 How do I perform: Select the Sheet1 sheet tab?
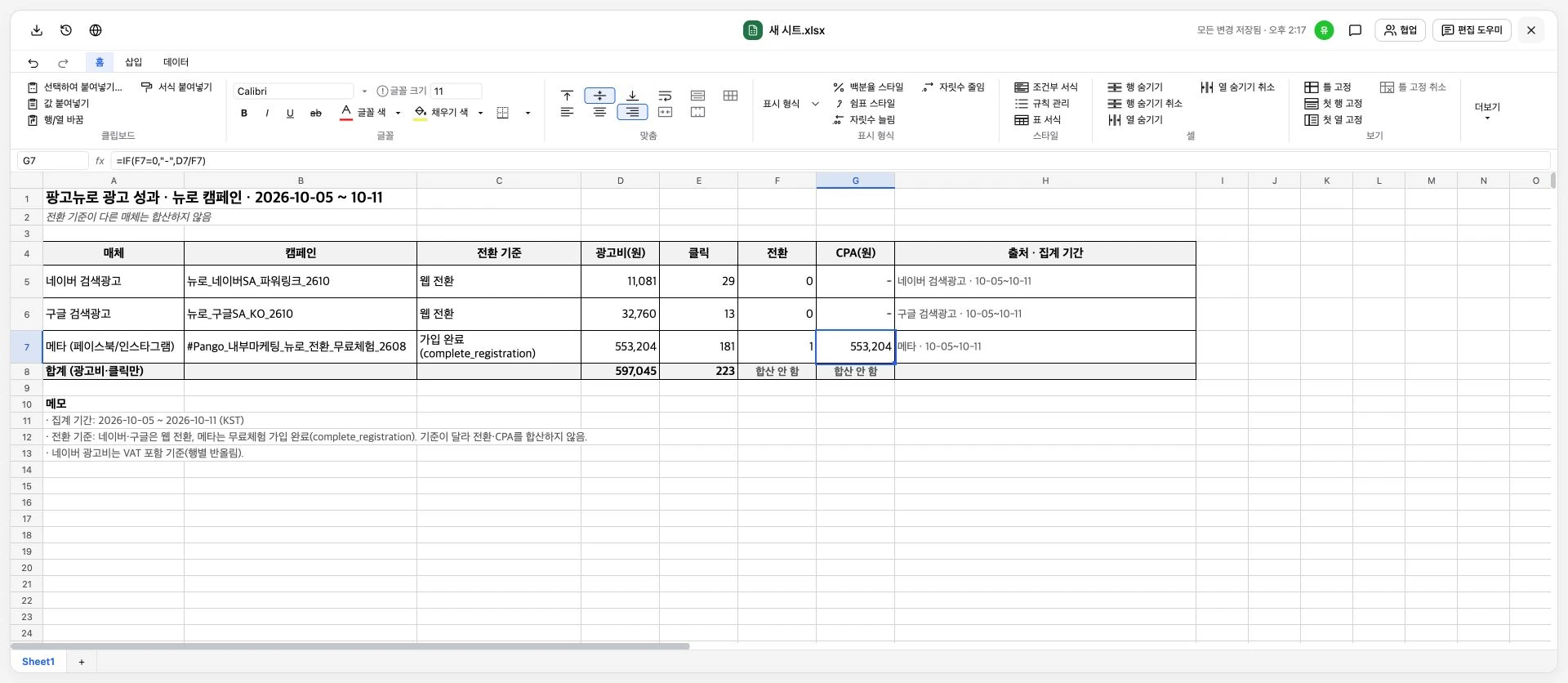[x=38, y=662]
